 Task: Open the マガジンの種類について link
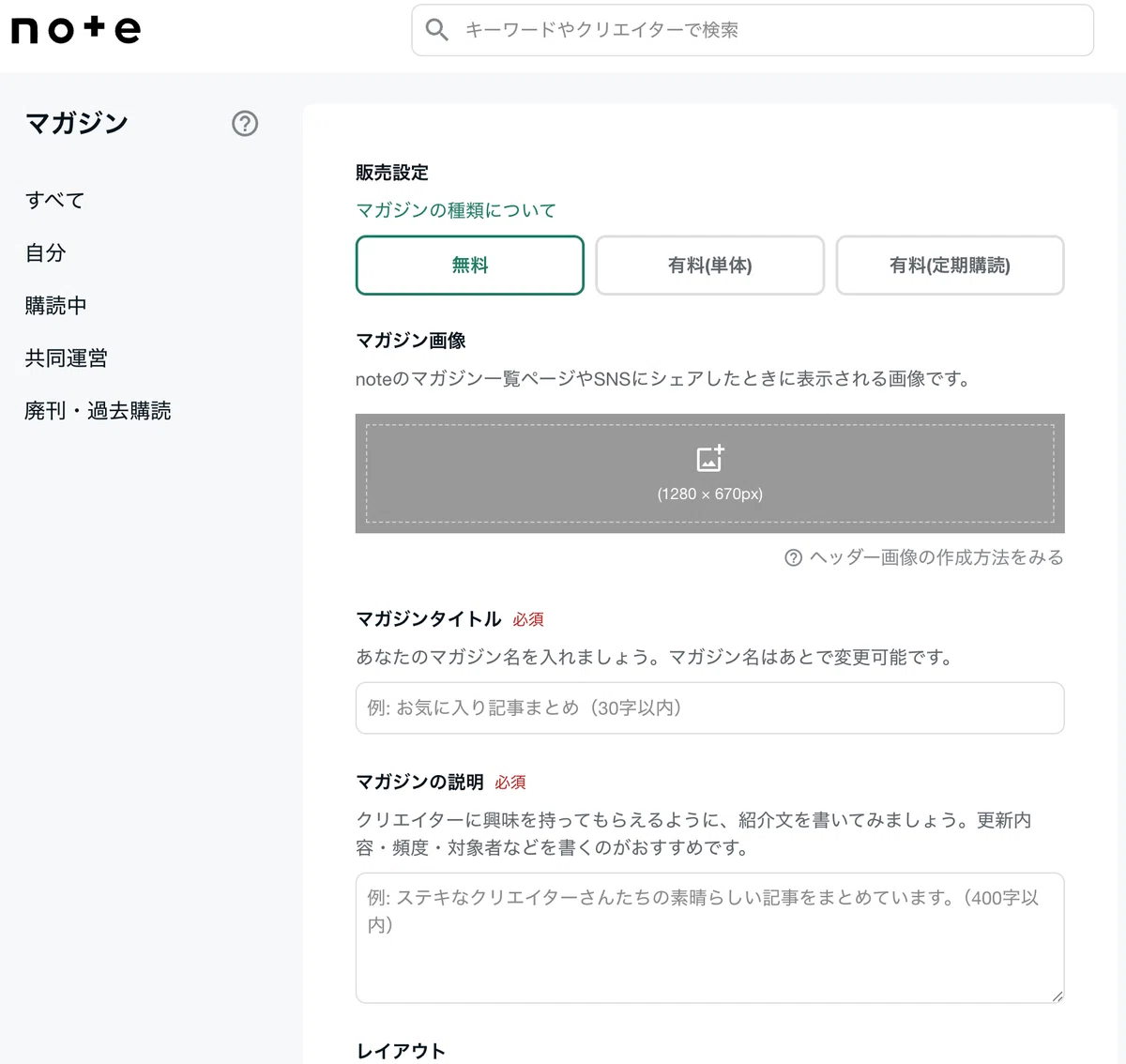[x=456, y=210]
